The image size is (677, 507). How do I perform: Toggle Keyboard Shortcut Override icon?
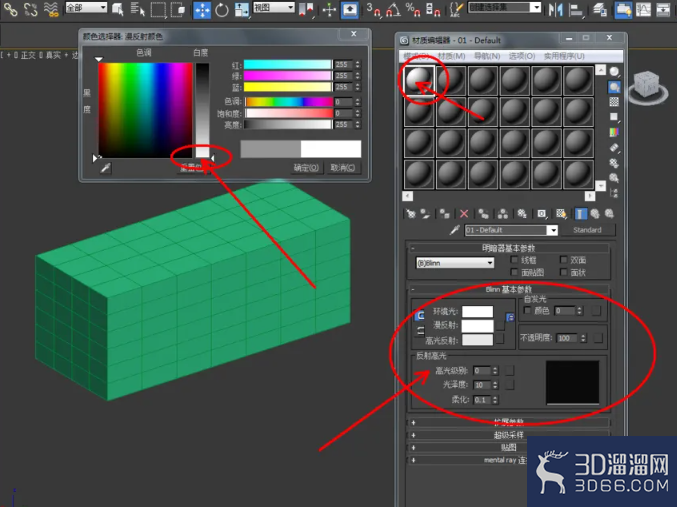(x=350, y=10)
